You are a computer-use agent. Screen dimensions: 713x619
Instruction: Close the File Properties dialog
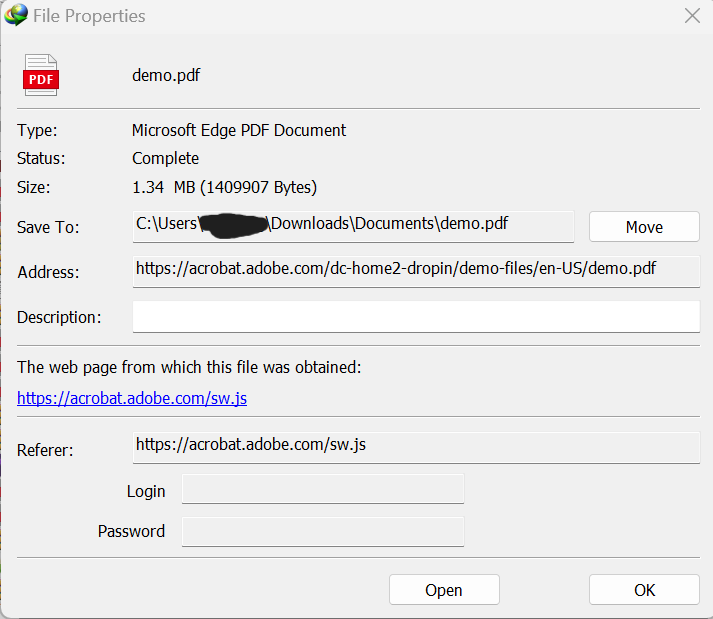691,15
